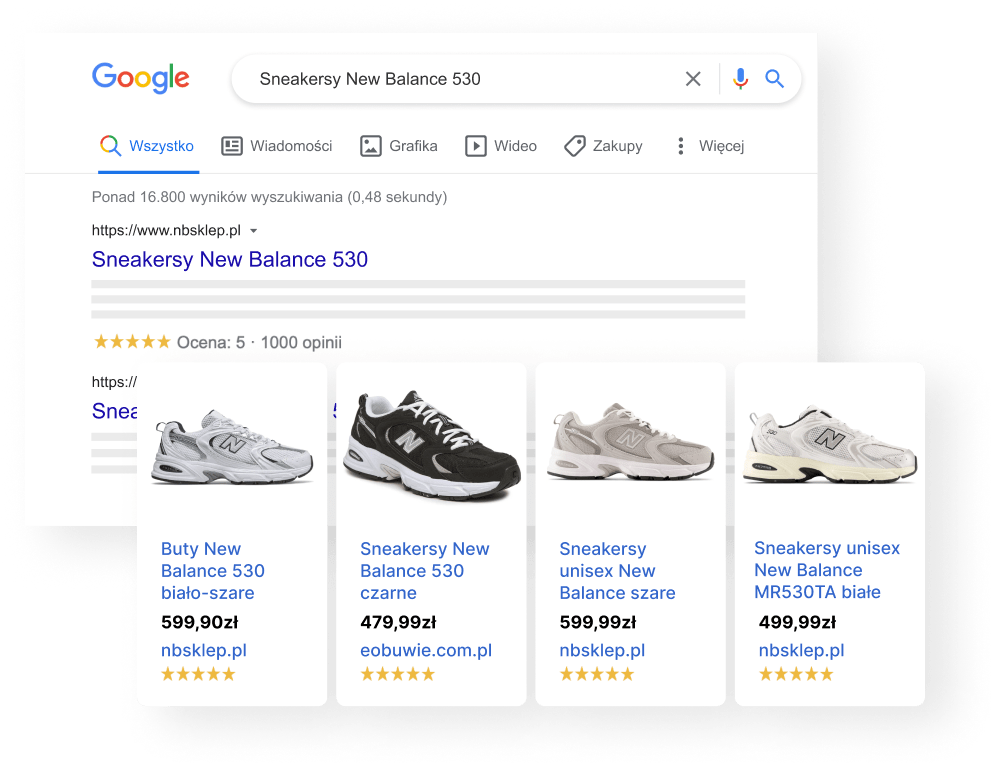The width and height of the screenshot is (1000, 773).
Task: Expand the nbsklep.pl URL dropdown arrow
Action: tap(254, 231)
